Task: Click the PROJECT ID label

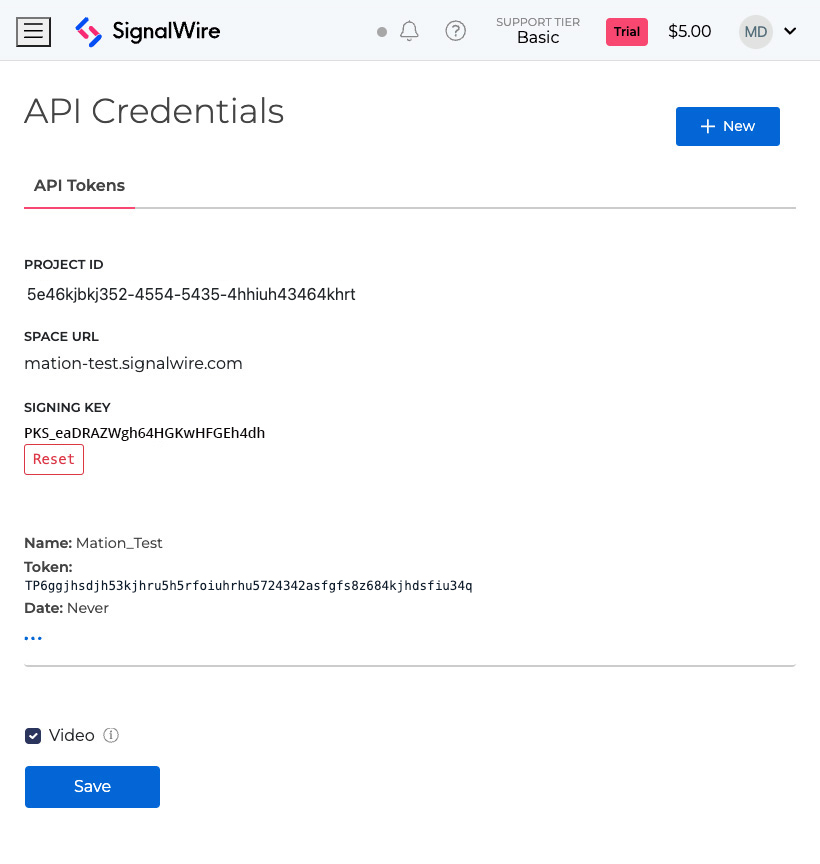Action: [64, 264]
